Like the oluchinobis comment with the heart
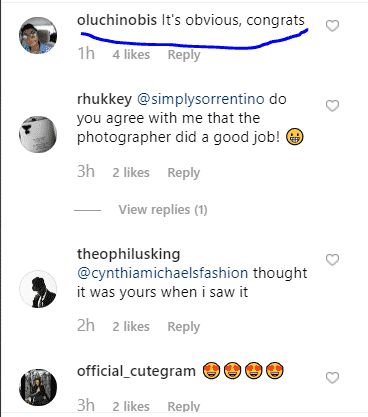This screenshot has width=368, height=417. [x=332, y=26]
